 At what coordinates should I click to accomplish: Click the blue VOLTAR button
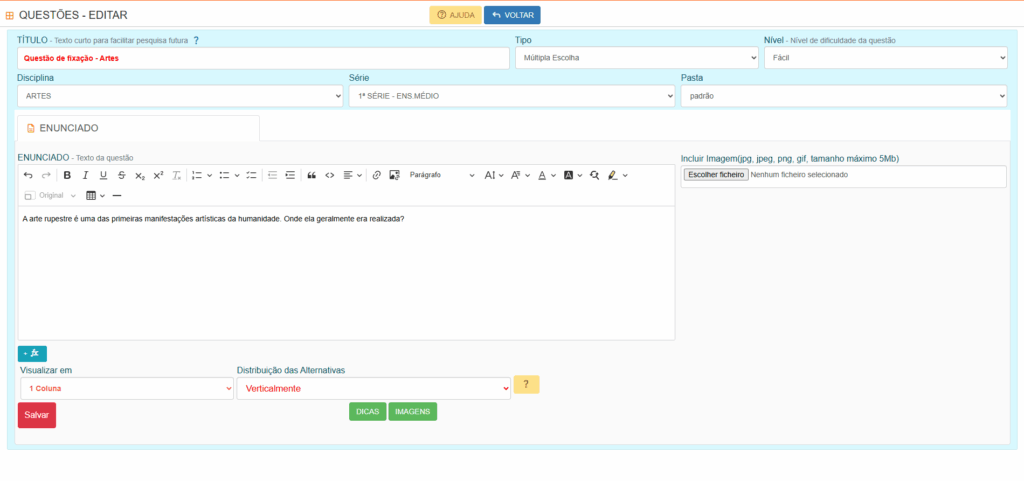pos(512,15)
